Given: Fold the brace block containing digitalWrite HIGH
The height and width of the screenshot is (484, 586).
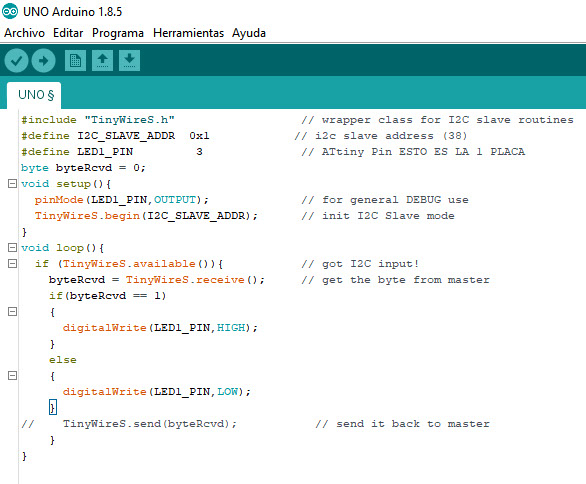Looking at the screenshot, I should click(x=12, y=311).
